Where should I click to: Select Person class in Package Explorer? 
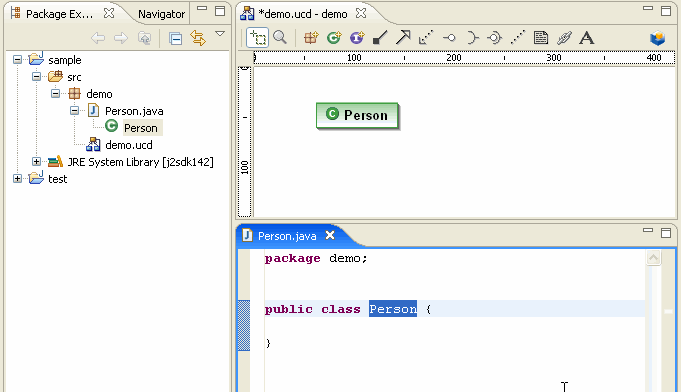[x=141, y=128]
